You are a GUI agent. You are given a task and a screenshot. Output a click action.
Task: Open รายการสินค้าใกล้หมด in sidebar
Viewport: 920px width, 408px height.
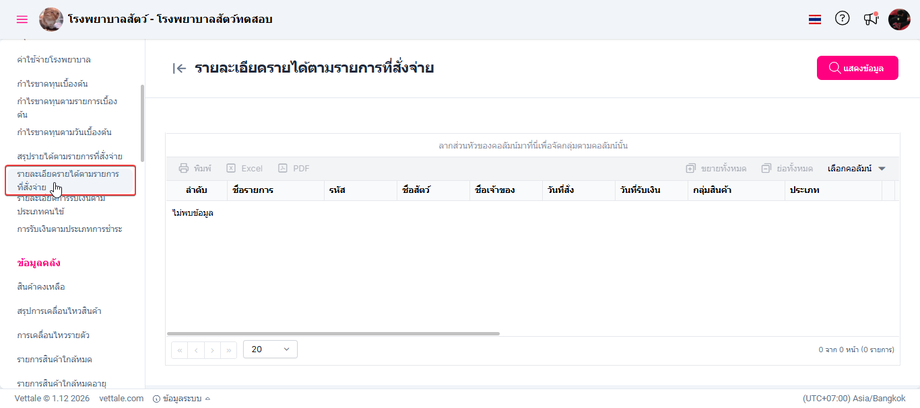pyautogui.click(x=55, y=359)
